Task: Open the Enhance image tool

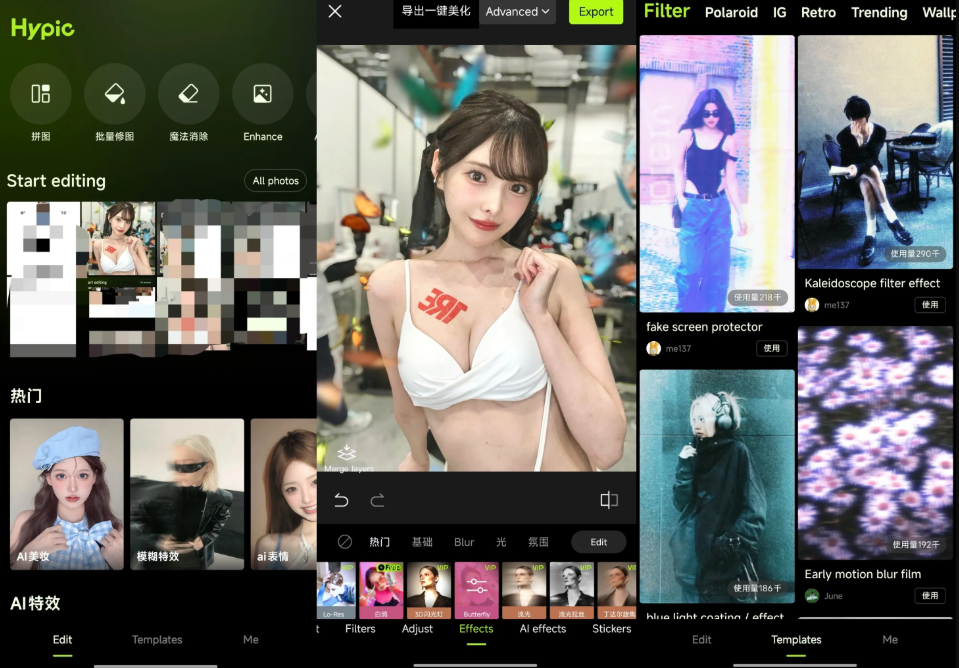Action: pyautogui.click(x=262, y=95)
